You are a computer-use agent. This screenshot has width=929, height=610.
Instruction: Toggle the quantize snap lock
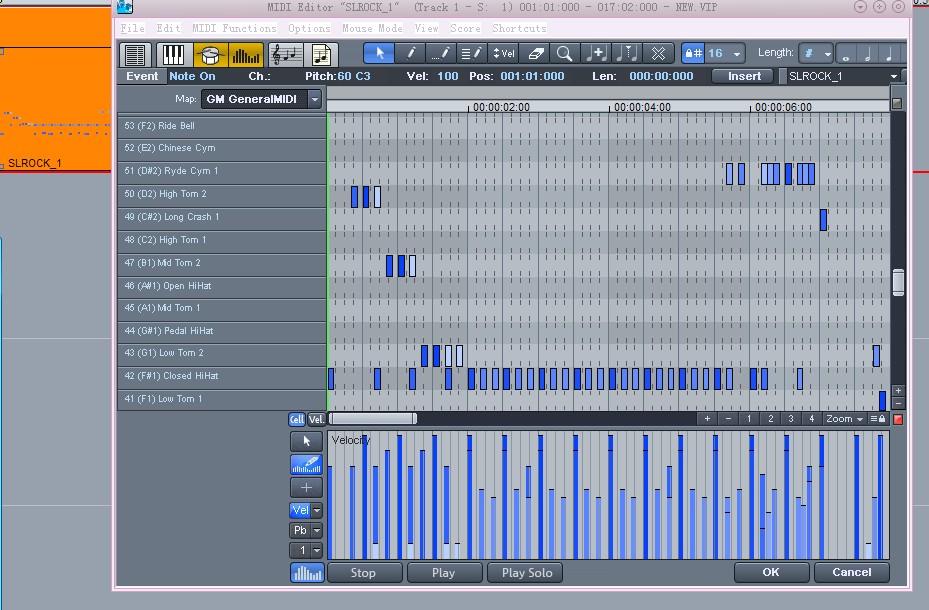[x=693, y=53]
